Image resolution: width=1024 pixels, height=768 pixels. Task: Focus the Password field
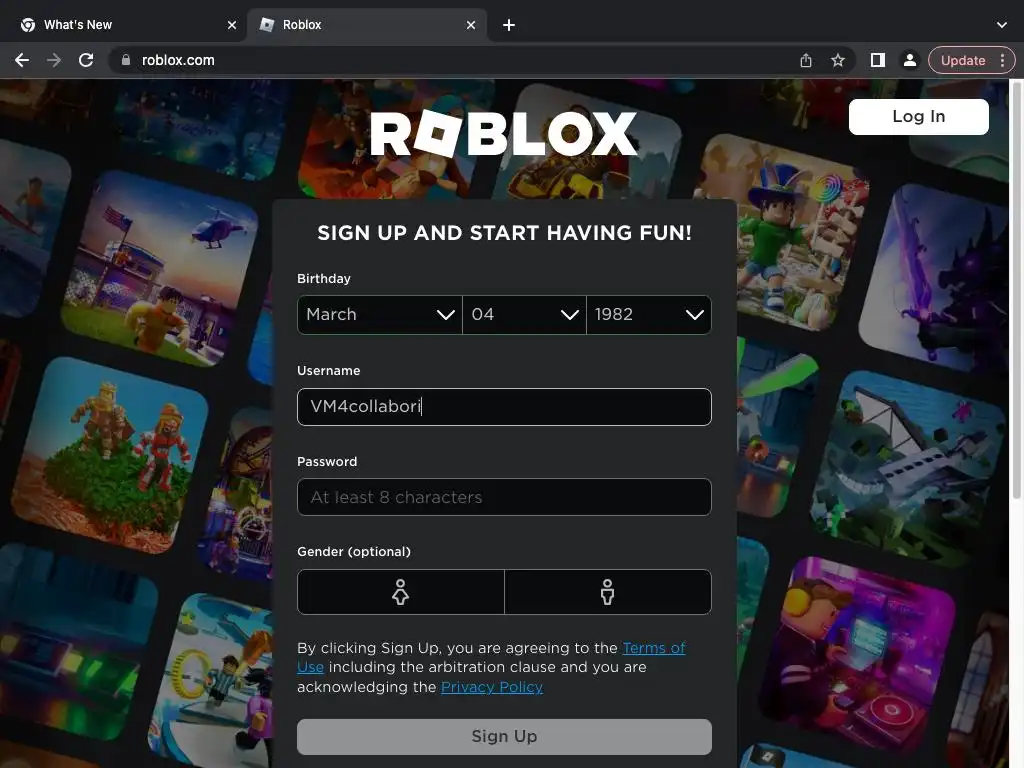504,497
